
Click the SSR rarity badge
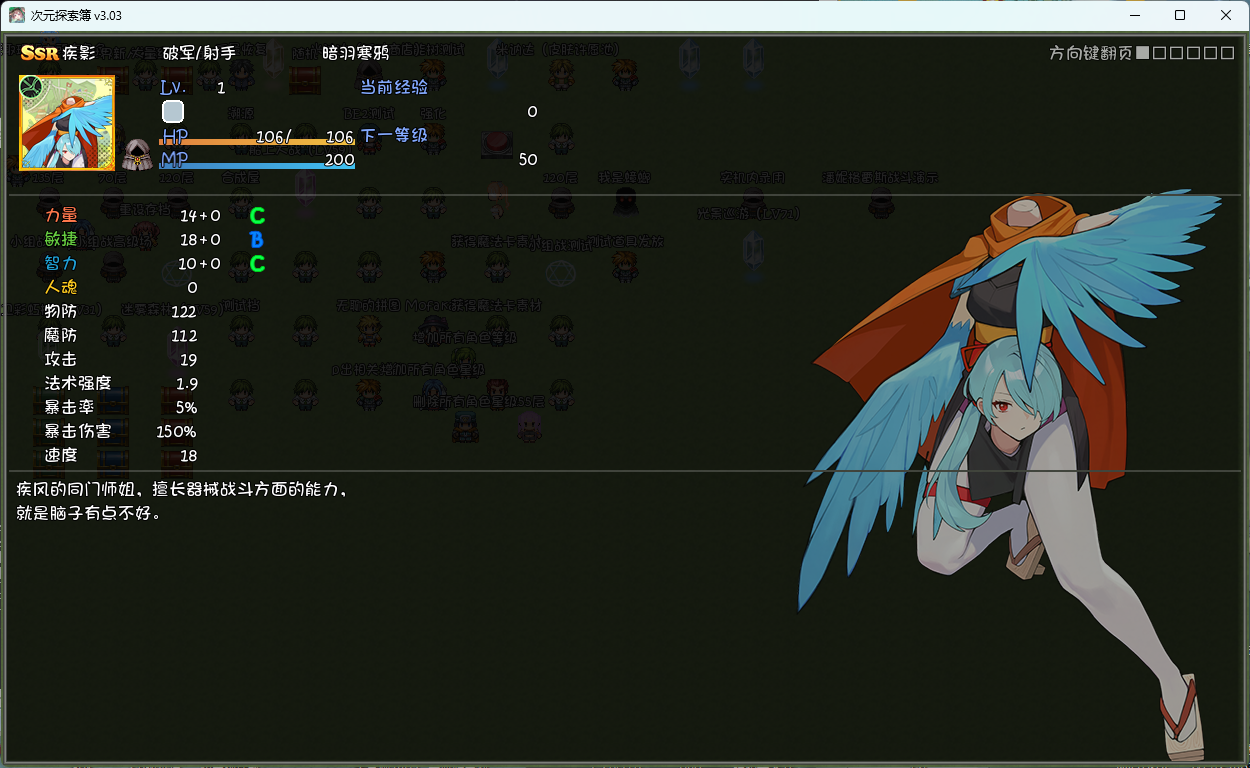(x=40, y=53)
